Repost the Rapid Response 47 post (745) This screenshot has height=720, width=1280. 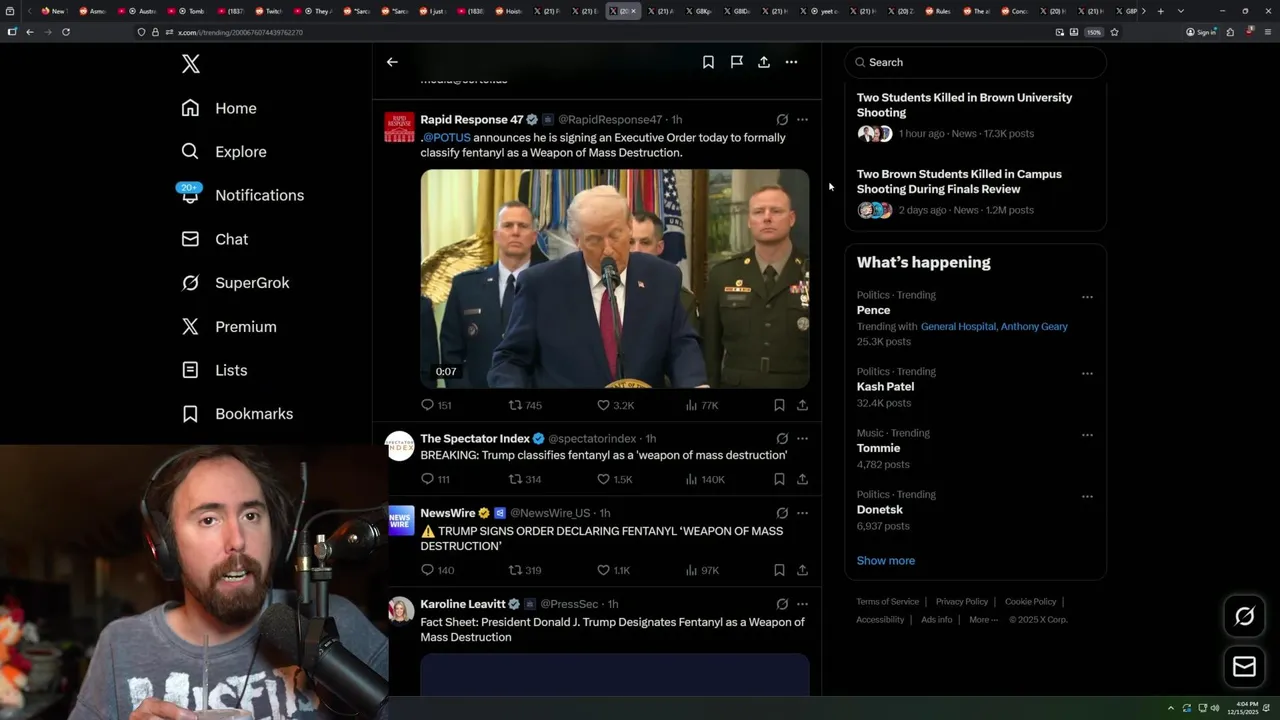pyautogui.click(x=525, y=405)
